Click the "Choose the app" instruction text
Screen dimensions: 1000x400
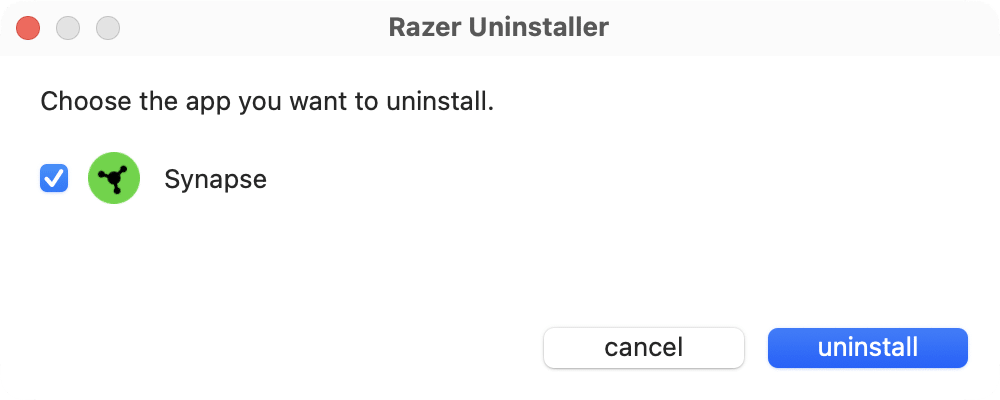[x=267, y=102]
